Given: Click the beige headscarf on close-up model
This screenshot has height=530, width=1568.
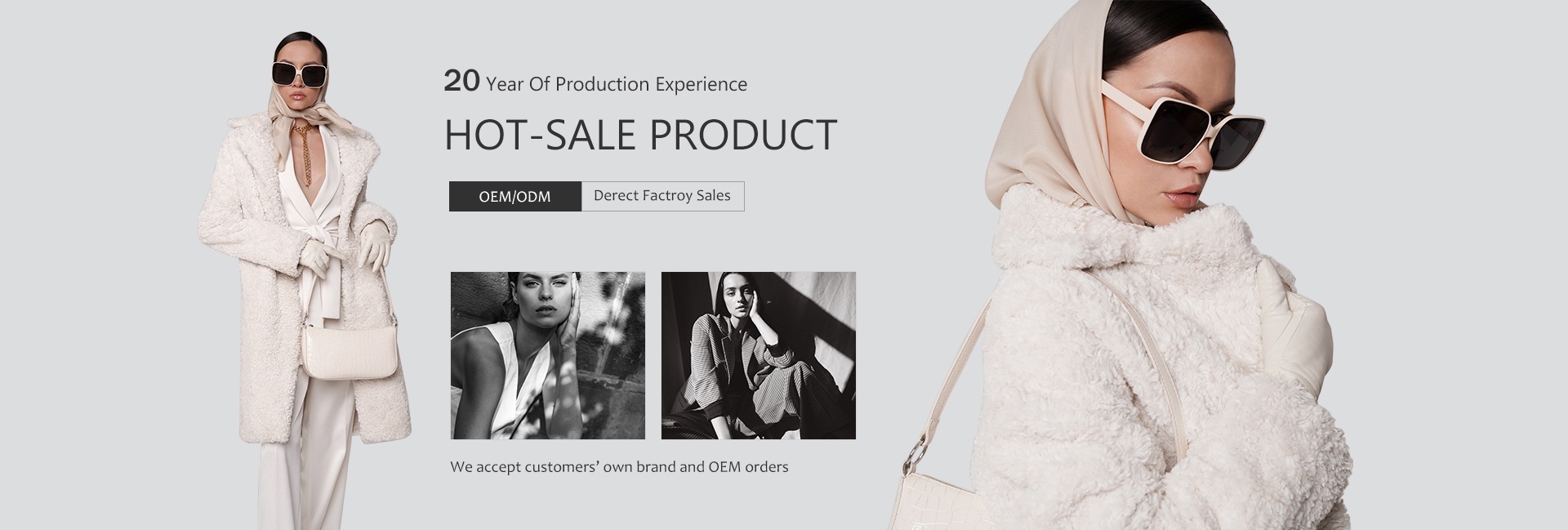Looking at the screenshot, I should [x=1053, y=114].
